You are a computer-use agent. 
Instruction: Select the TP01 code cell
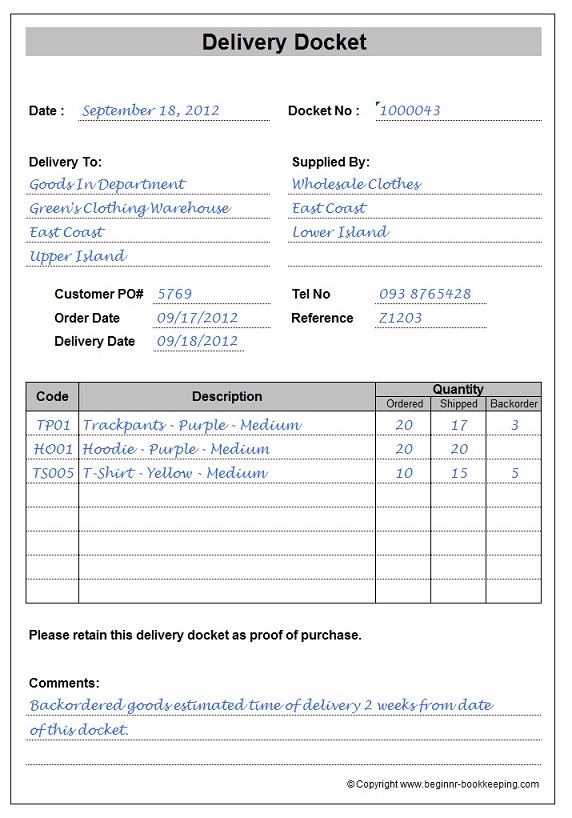tap(52, 425)
